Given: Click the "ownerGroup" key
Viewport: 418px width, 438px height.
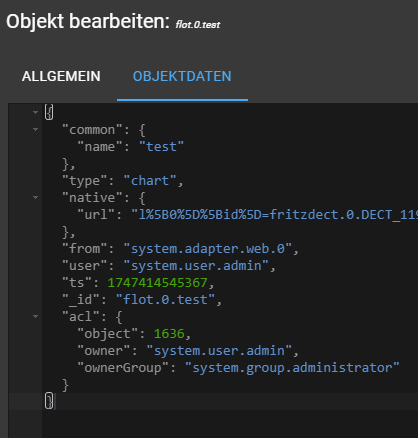Looking at the screenshot, I should point(123,368).
